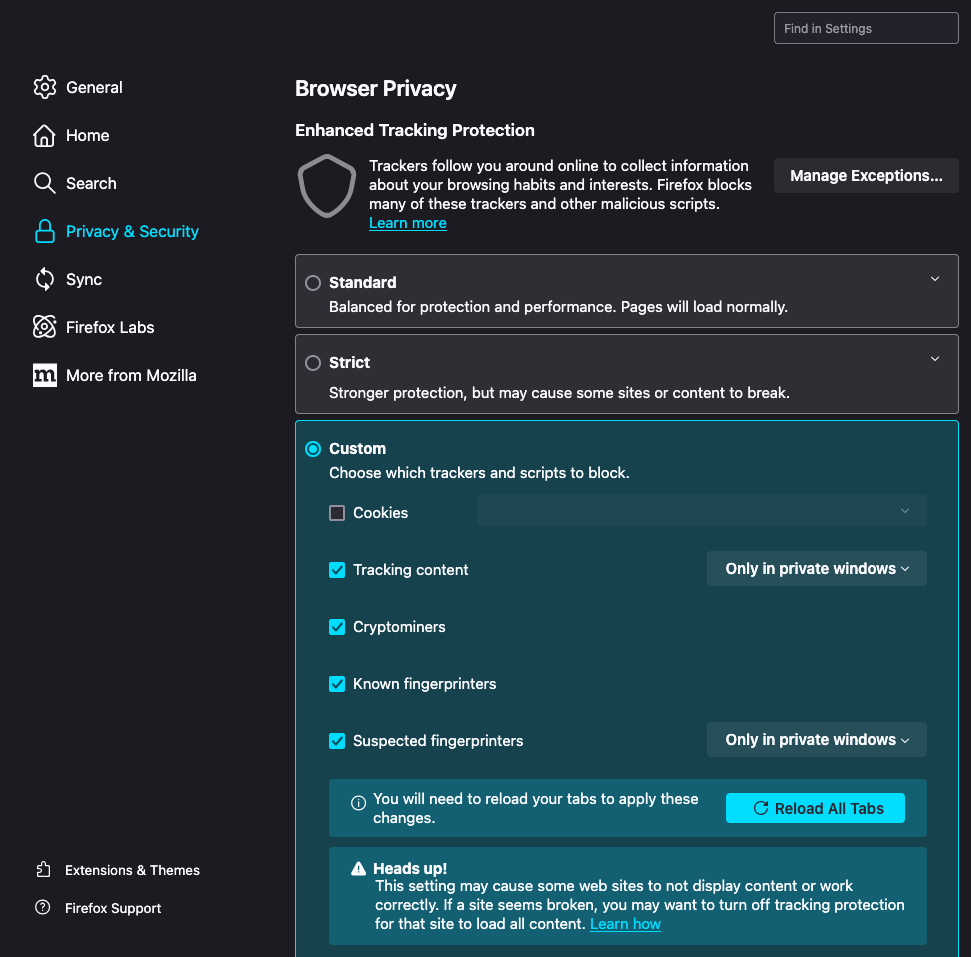Click the Find in Settings search field
Viewport: 971px width, 957px height.
[x=865, y=28]
